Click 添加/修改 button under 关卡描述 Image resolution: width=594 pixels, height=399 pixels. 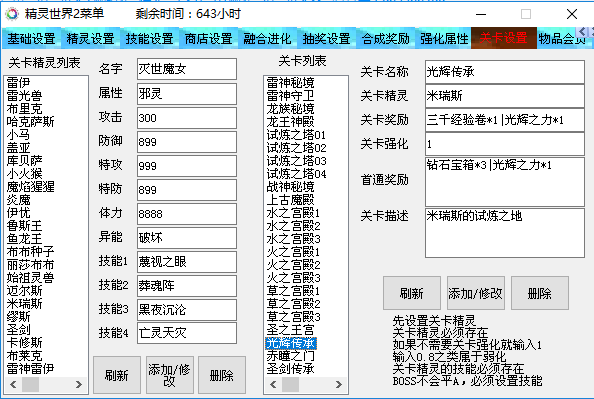pos(476,293)
